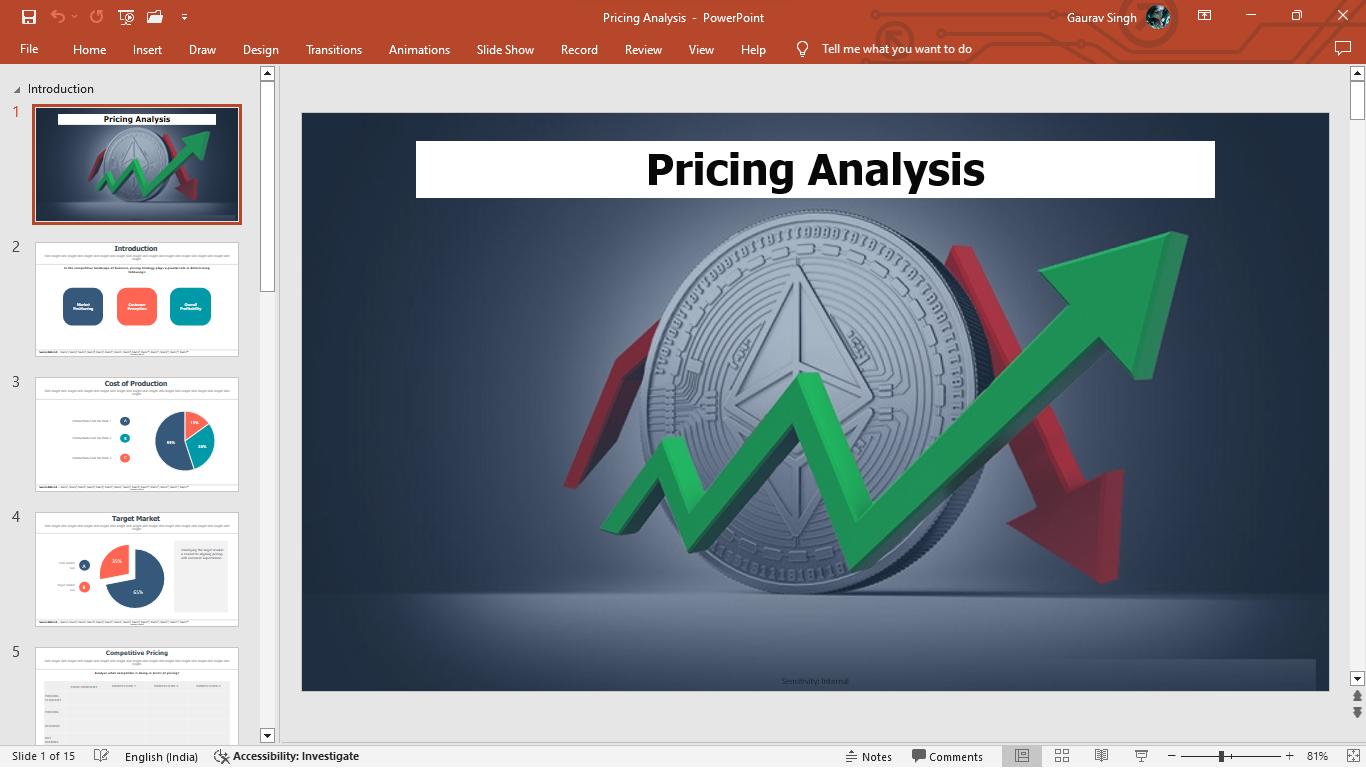Screen dimensions: 1366x768
Task: Click the 'Slide 1 of 15' status indicator
Action: click(x=44, y=757)
